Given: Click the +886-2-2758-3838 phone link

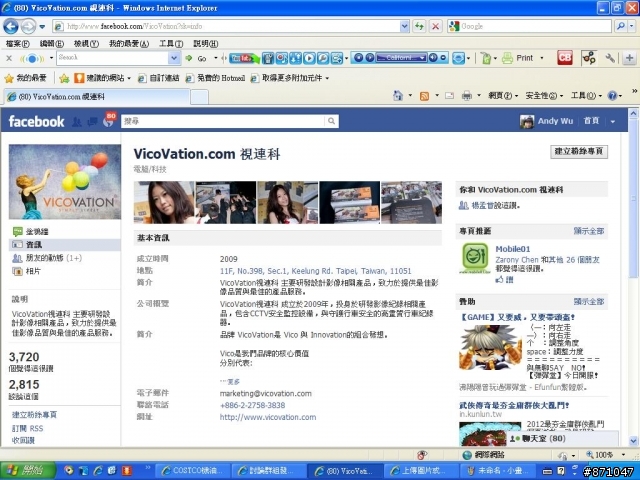Looking at the screenshot, I should tap(252, 405).
